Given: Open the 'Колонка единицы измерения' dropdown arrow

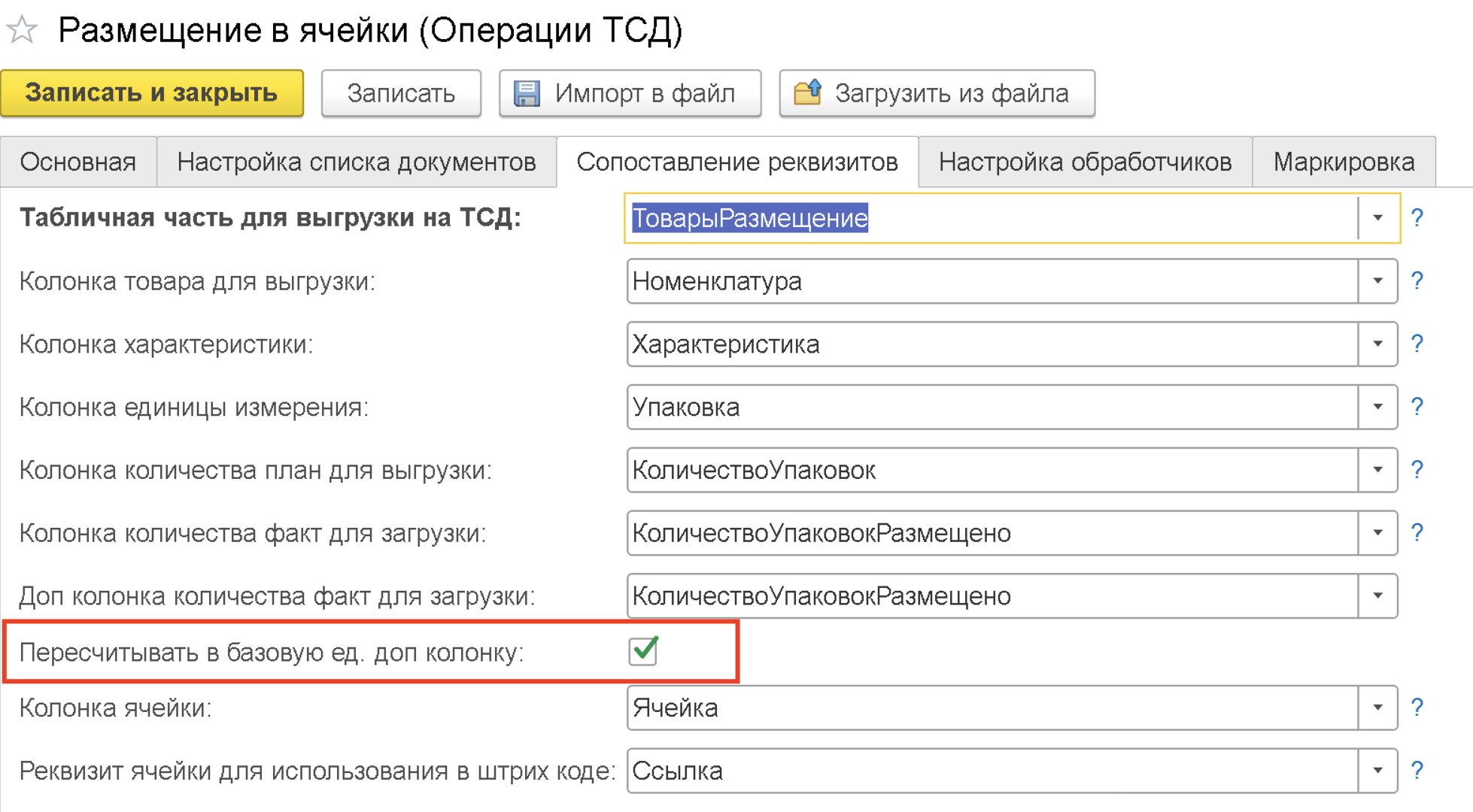Looking at the screenshot, I should pos(1378,407).
